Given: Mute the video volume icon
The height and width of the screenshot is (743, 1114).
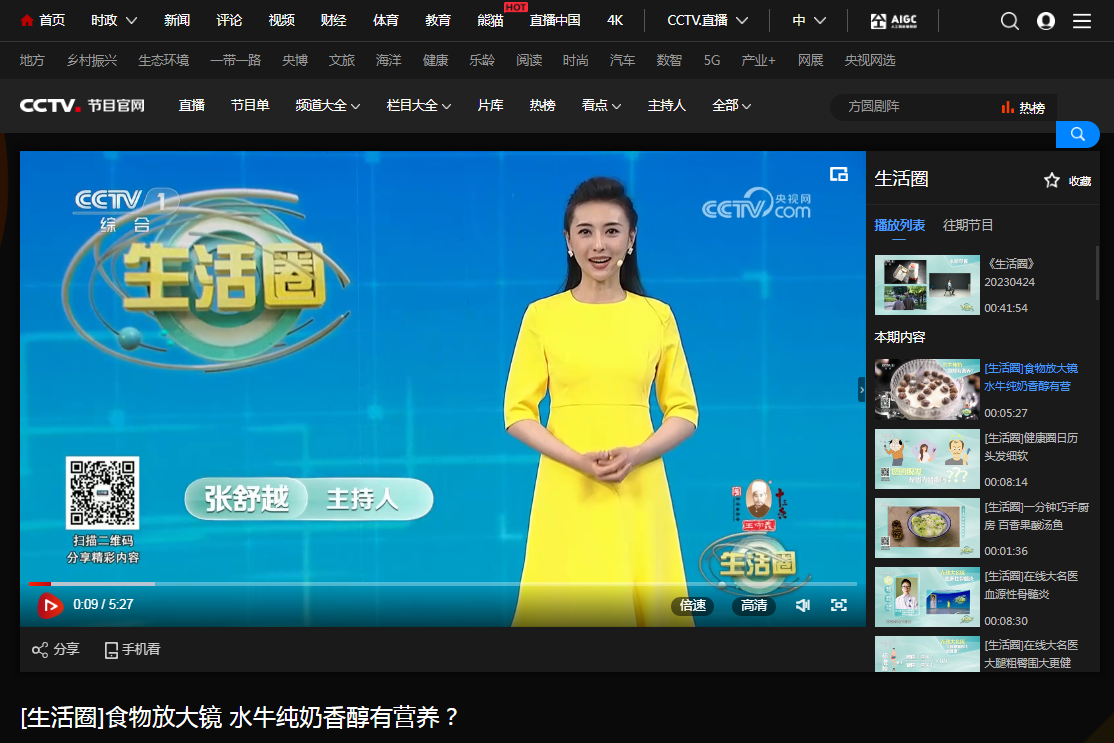Looking at the screenshot, I should 803,605.
